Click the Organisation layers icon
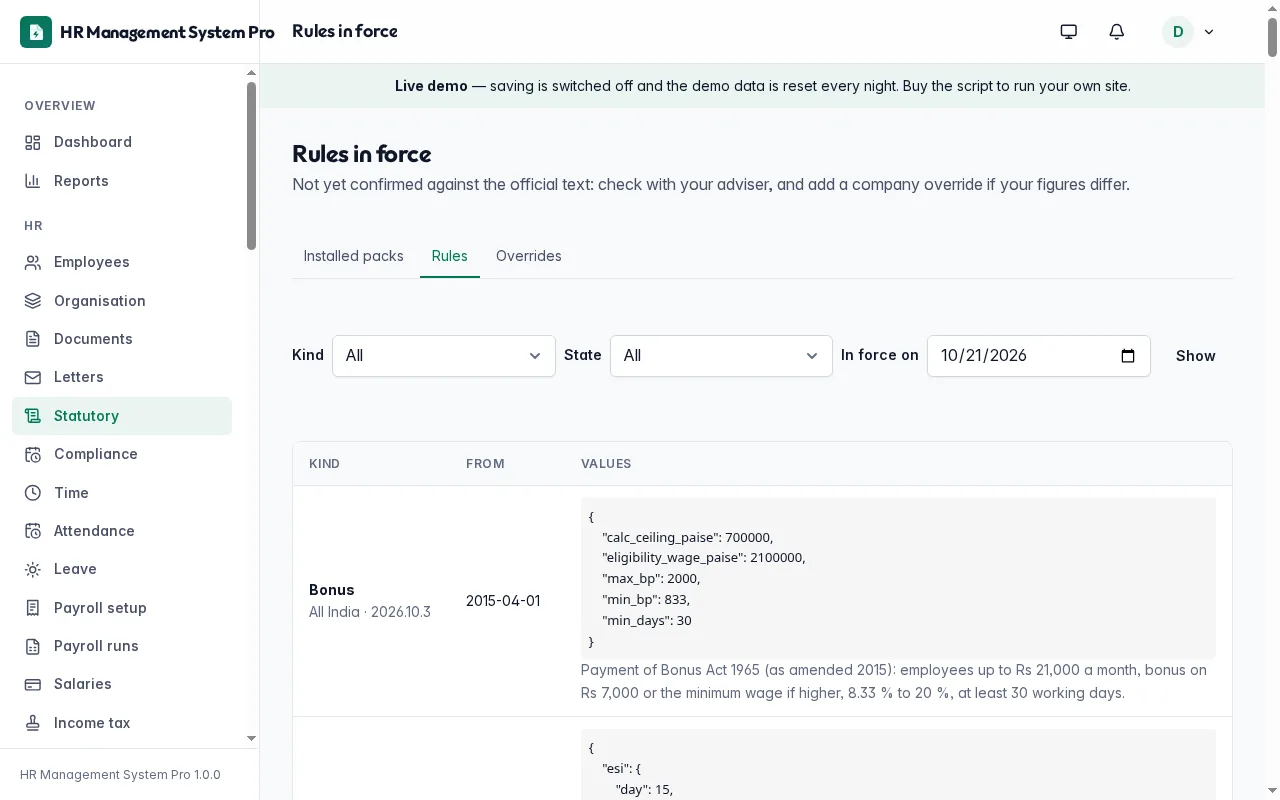1280x800 pixels. pos(33,301)
